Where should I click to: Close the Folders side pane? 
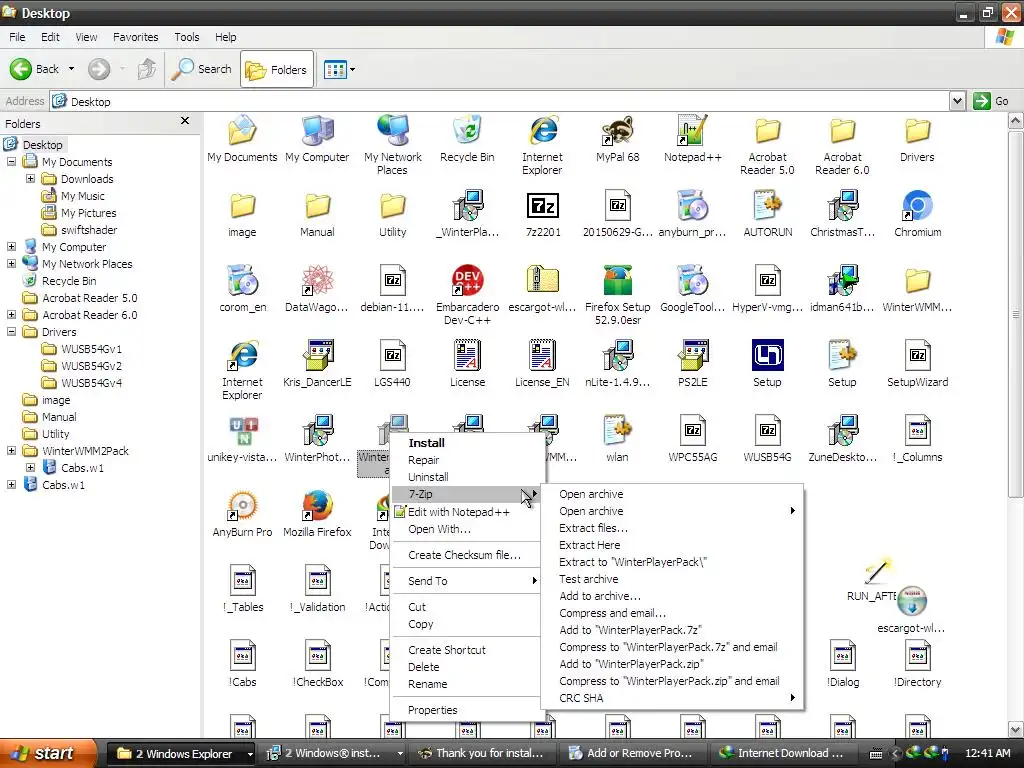tap(185, 121)
